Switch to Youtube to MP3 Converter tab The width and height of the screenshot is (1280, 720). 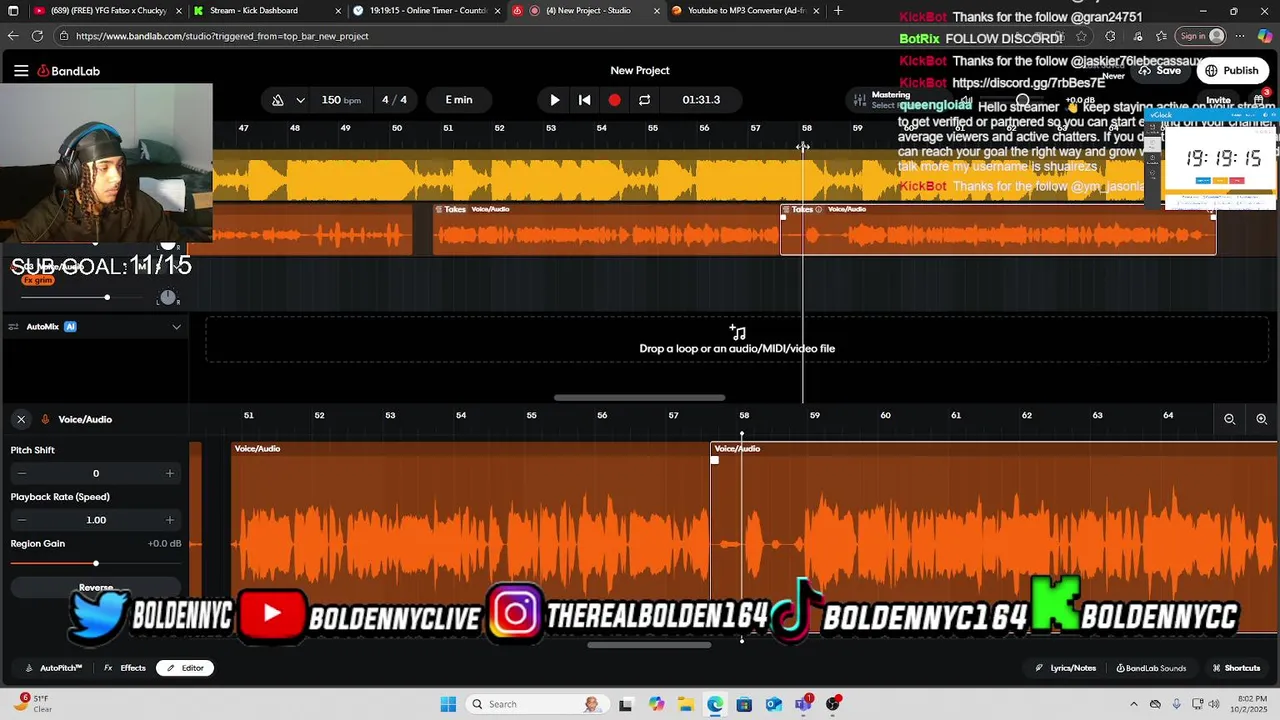click(x=745, y=11)
